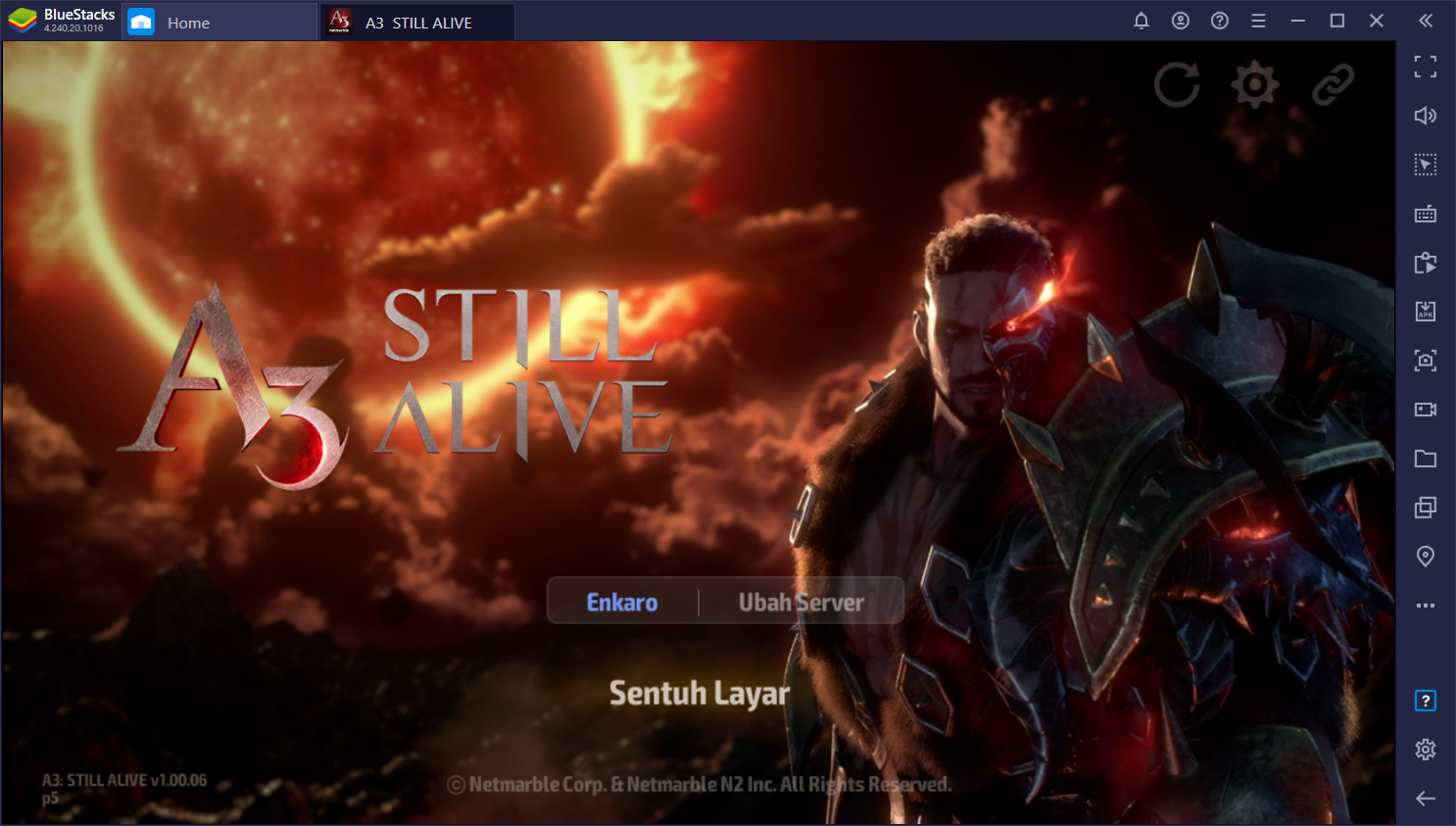The image size is (1456, 826).
Task: Open the keyboard game controls icon
Action: pos(1426,214)
